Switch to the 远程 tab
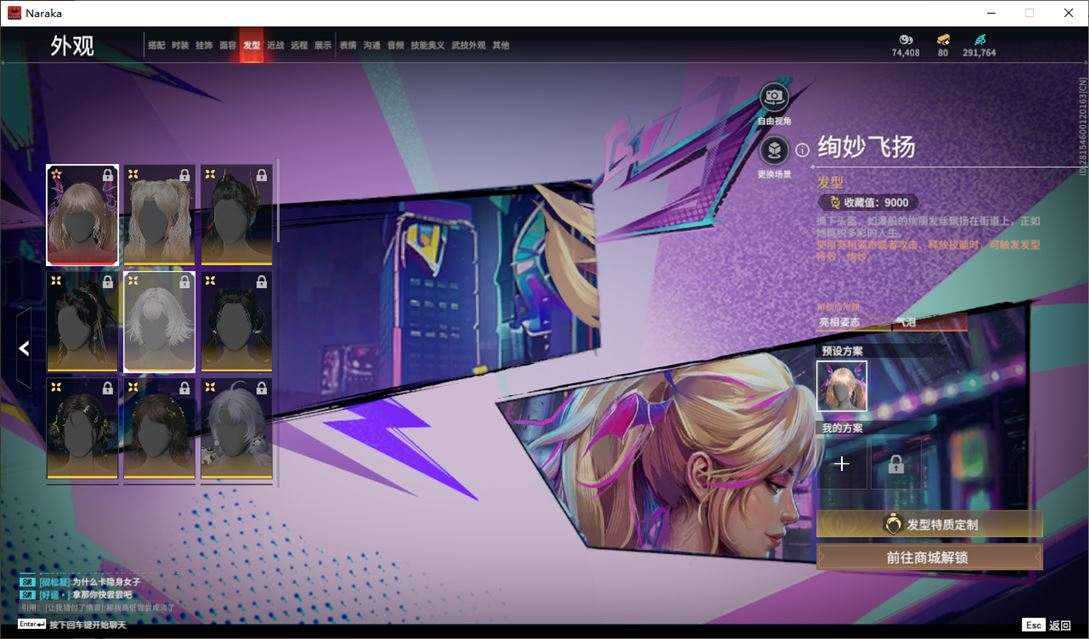This screenshot has height=639, width=1089. pos(299,45)
